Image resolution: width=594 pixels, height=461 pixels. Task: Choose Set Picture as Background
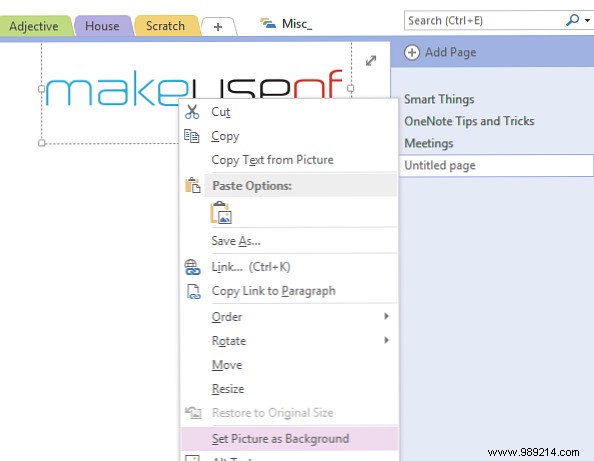click(289, 439)
